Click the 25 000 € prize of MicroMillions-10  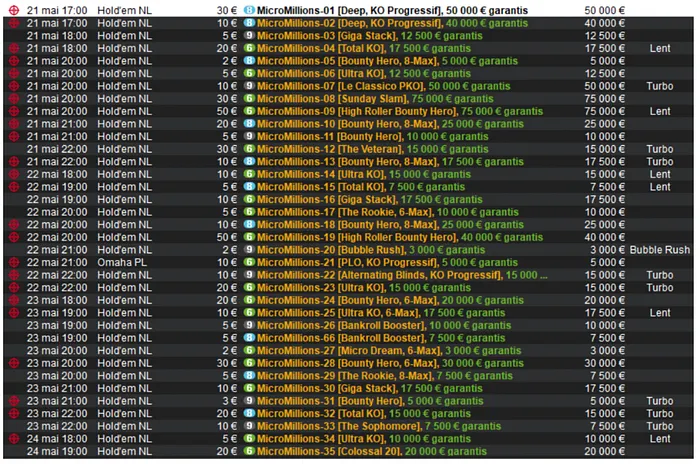click(x=604, y=124)
